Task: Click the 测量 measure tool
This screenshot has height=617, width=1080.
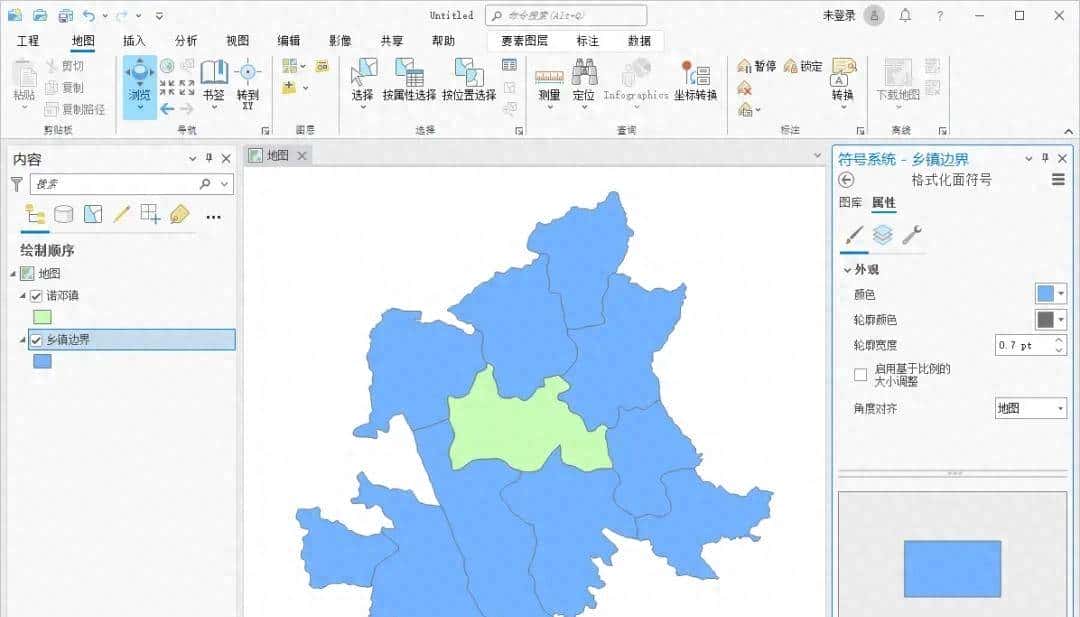Action: pyautogui.click(x=549, y=81)
